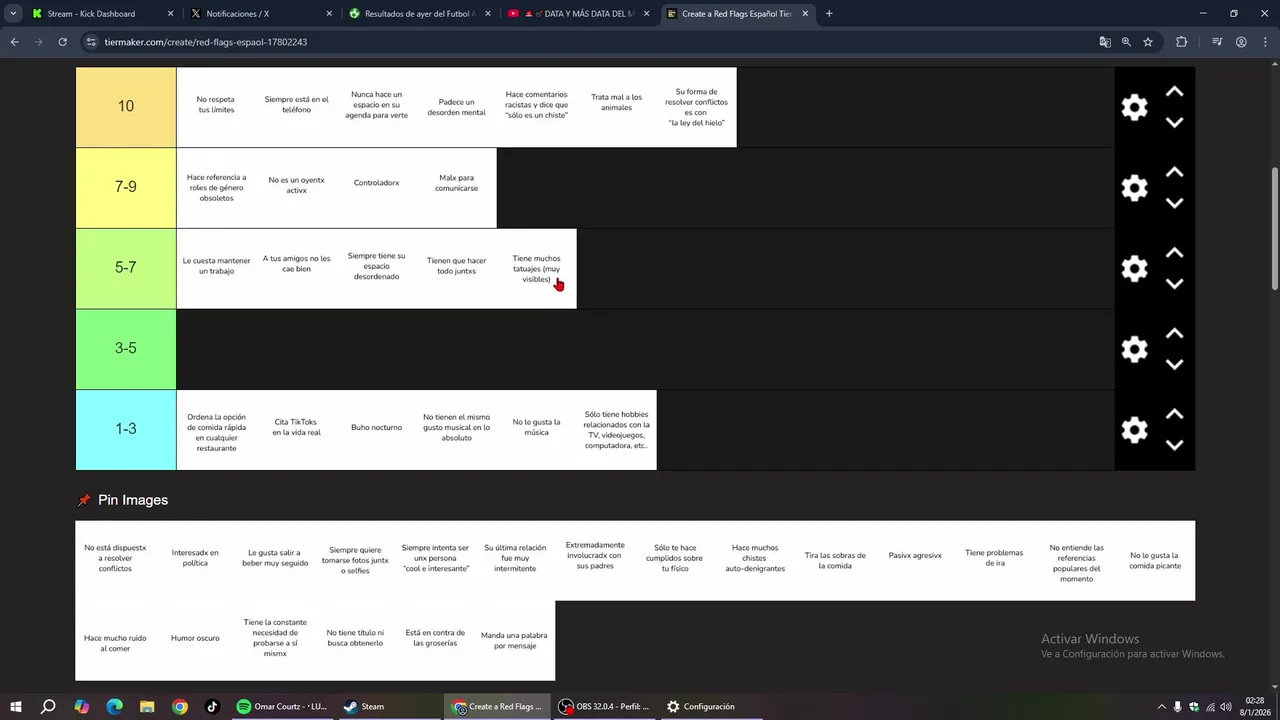Select the 'Cita TikToks en la vida real' card

click(x=296, y=430)
